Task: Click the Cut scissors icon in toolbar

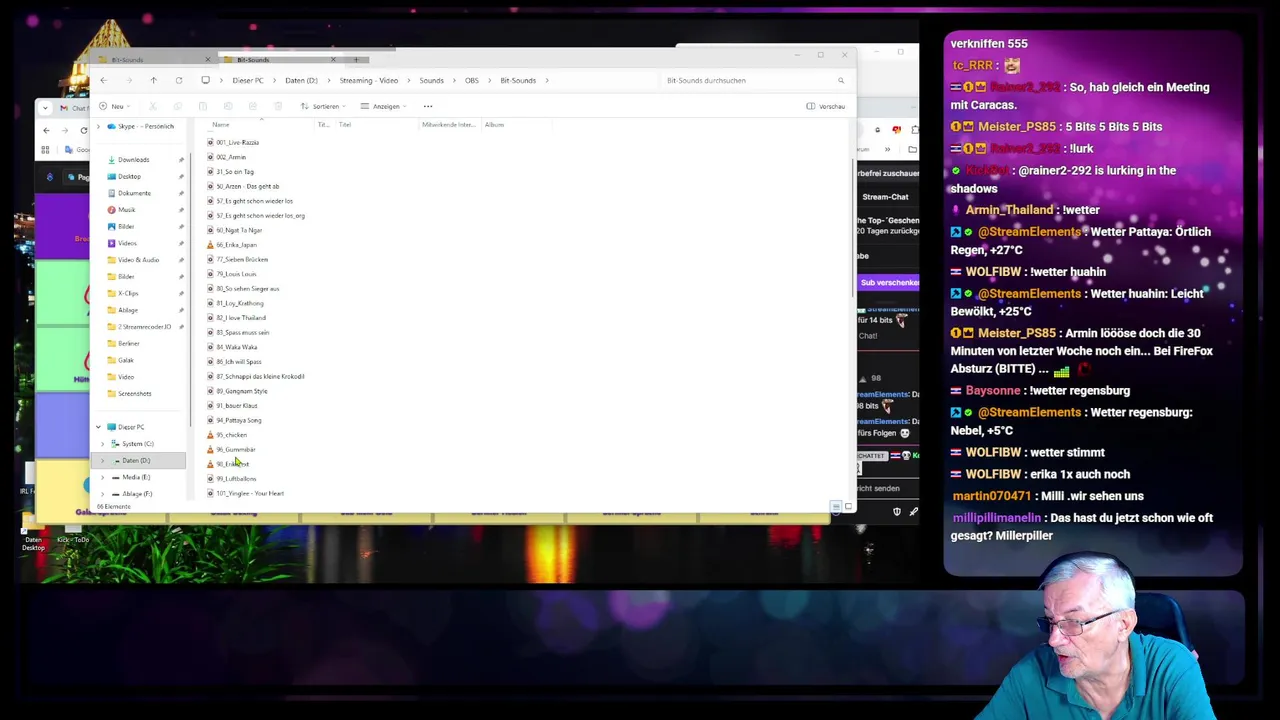Action: [x=153, y=106]
